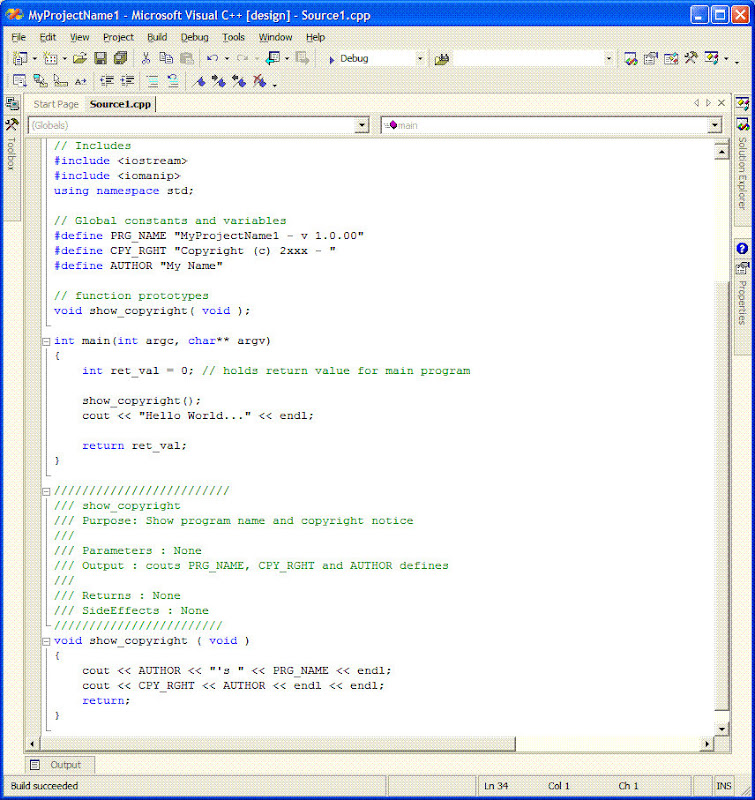The height and width of the screenshot is (800, 755).
Task: Close the active document with the X
Action: coord(721,103)
